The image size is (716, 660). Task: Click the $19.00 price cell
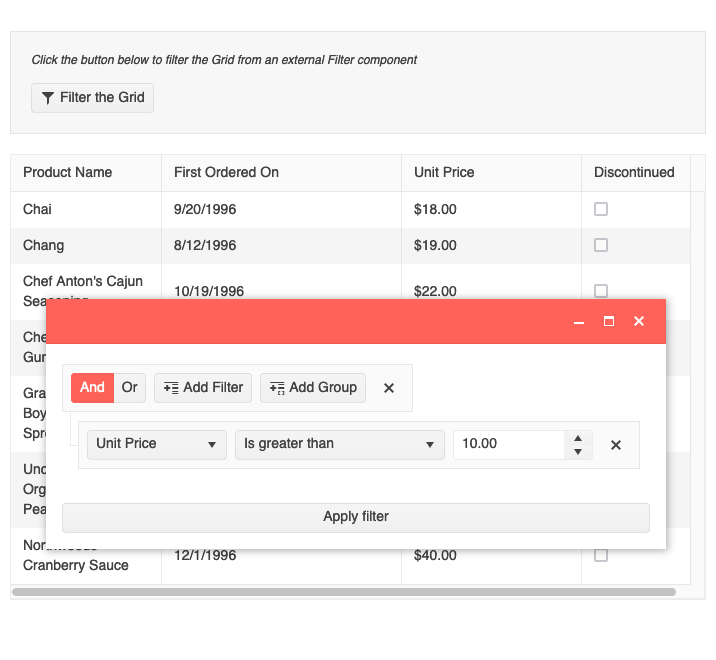click(x=491, y=246)
